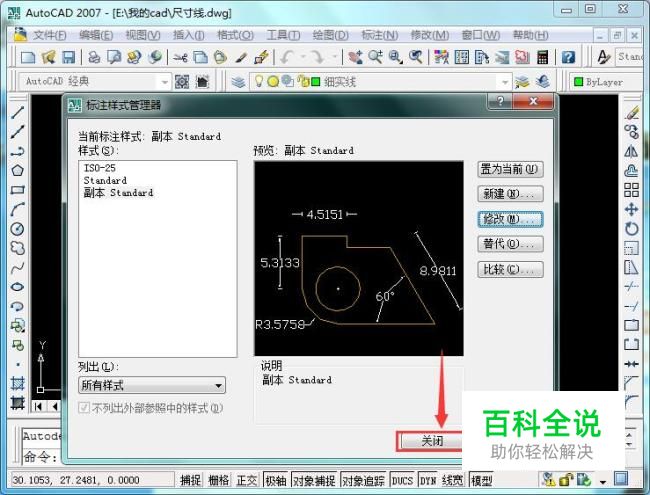650x495 pixels.
Task: Select the Array modify tool
Action: tap(631, 190)
